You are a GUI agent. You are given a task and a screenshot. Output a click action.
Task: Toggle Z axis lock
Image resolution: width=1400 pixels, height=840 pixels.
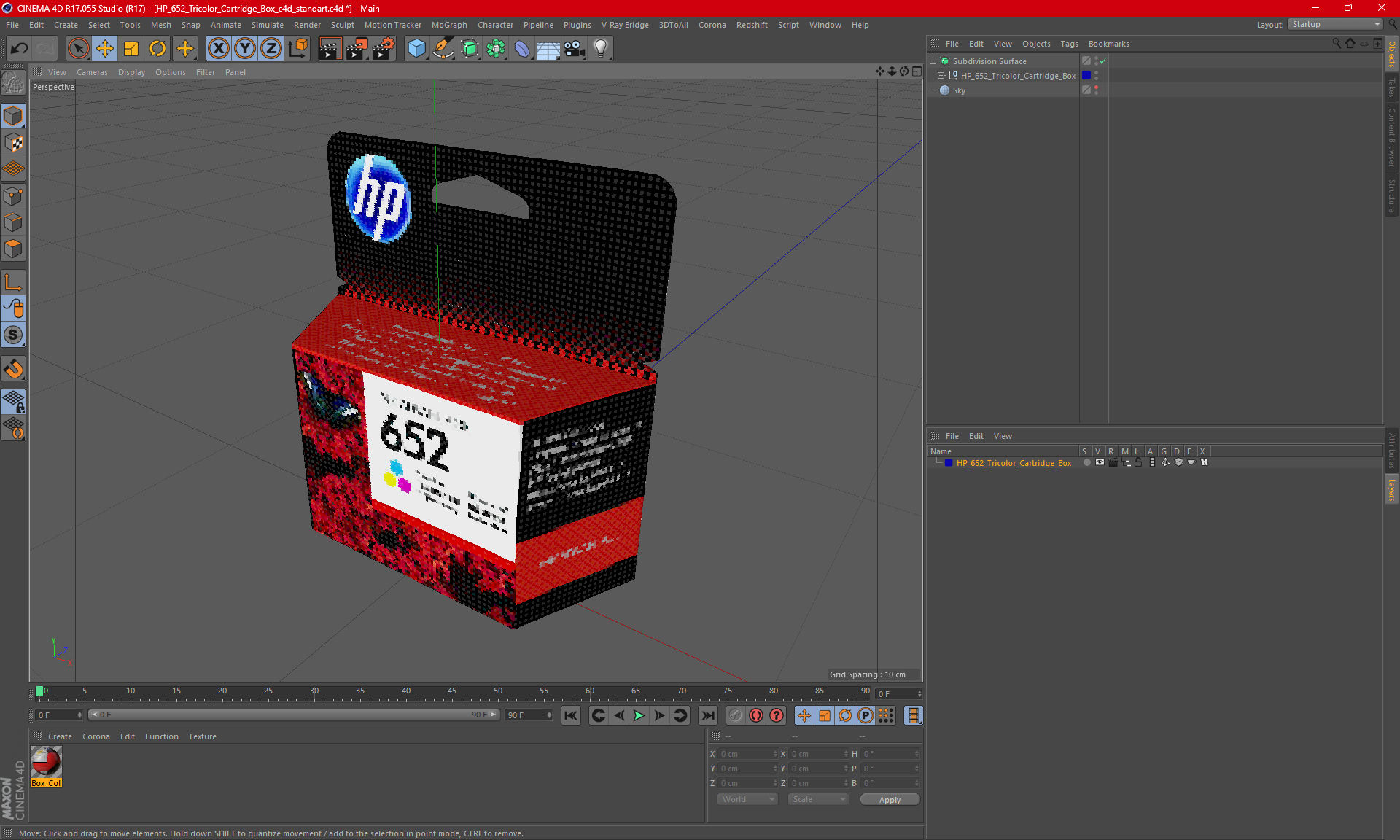pos(271,49)
